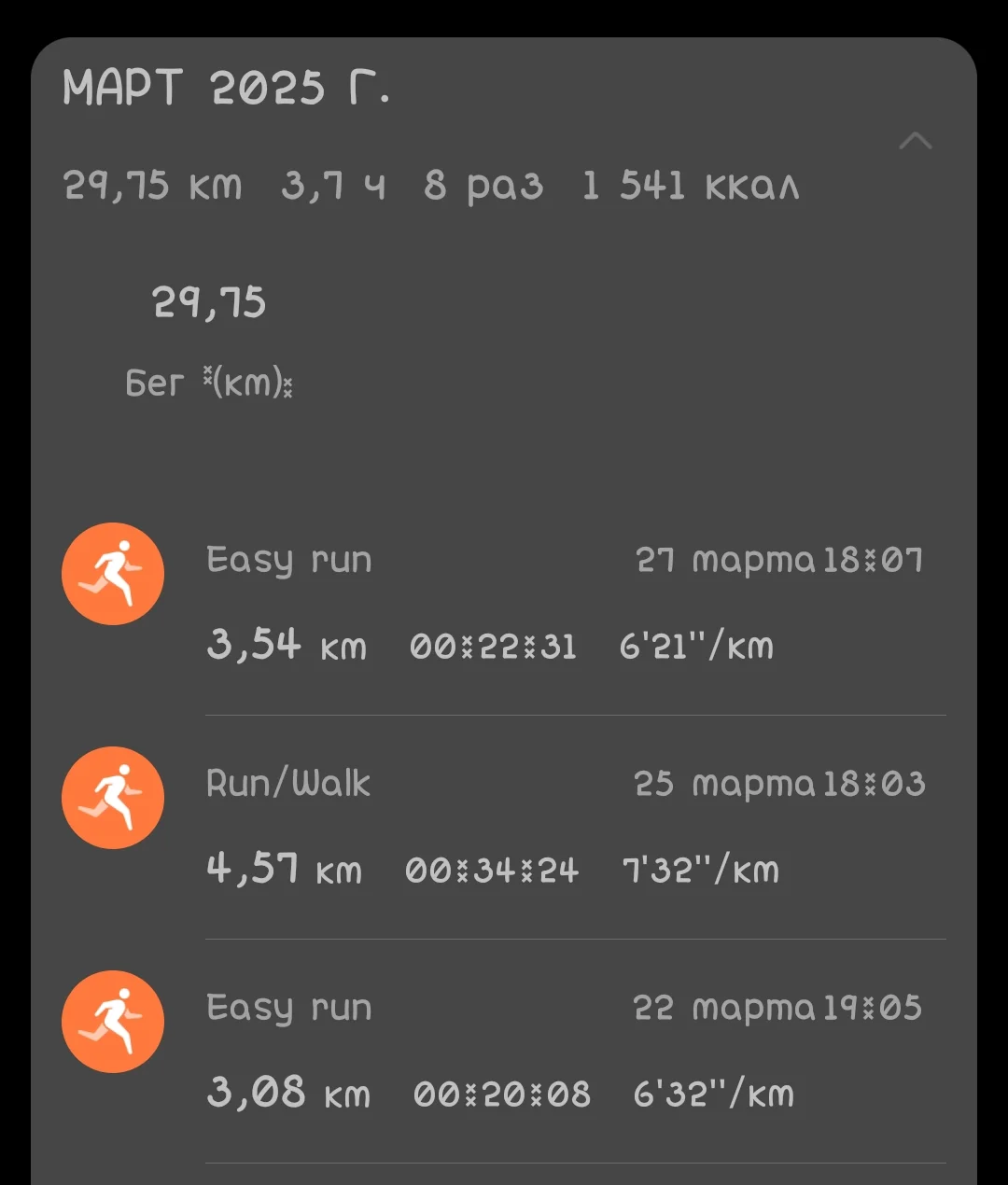Tap the 00:34:24 duration value
The image size is (1008, 1185).
(492, 871)
